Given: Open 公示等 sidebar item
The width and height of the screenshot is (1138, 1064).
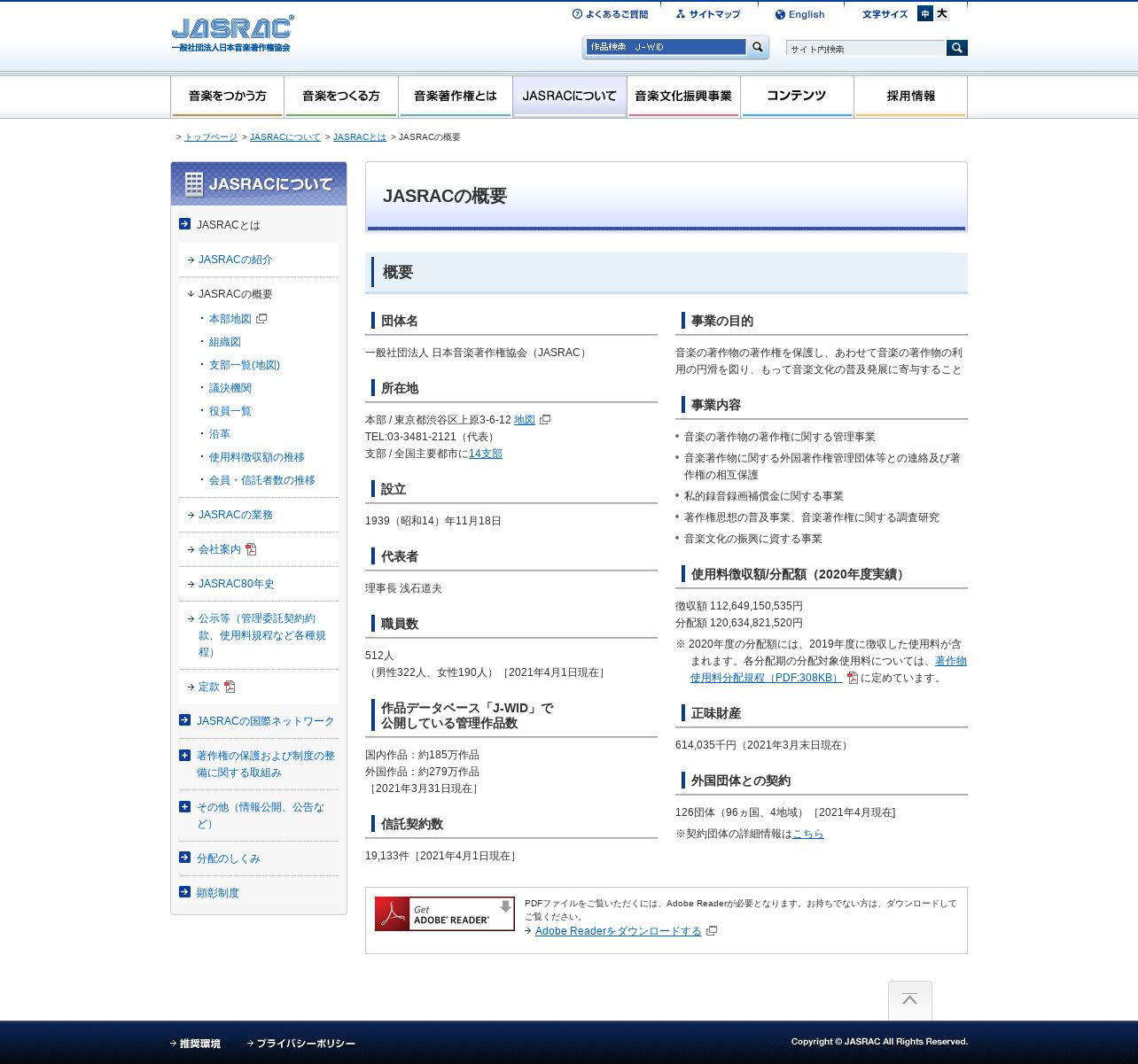Looking at the screenshot, I should click(x=262, y=635).
